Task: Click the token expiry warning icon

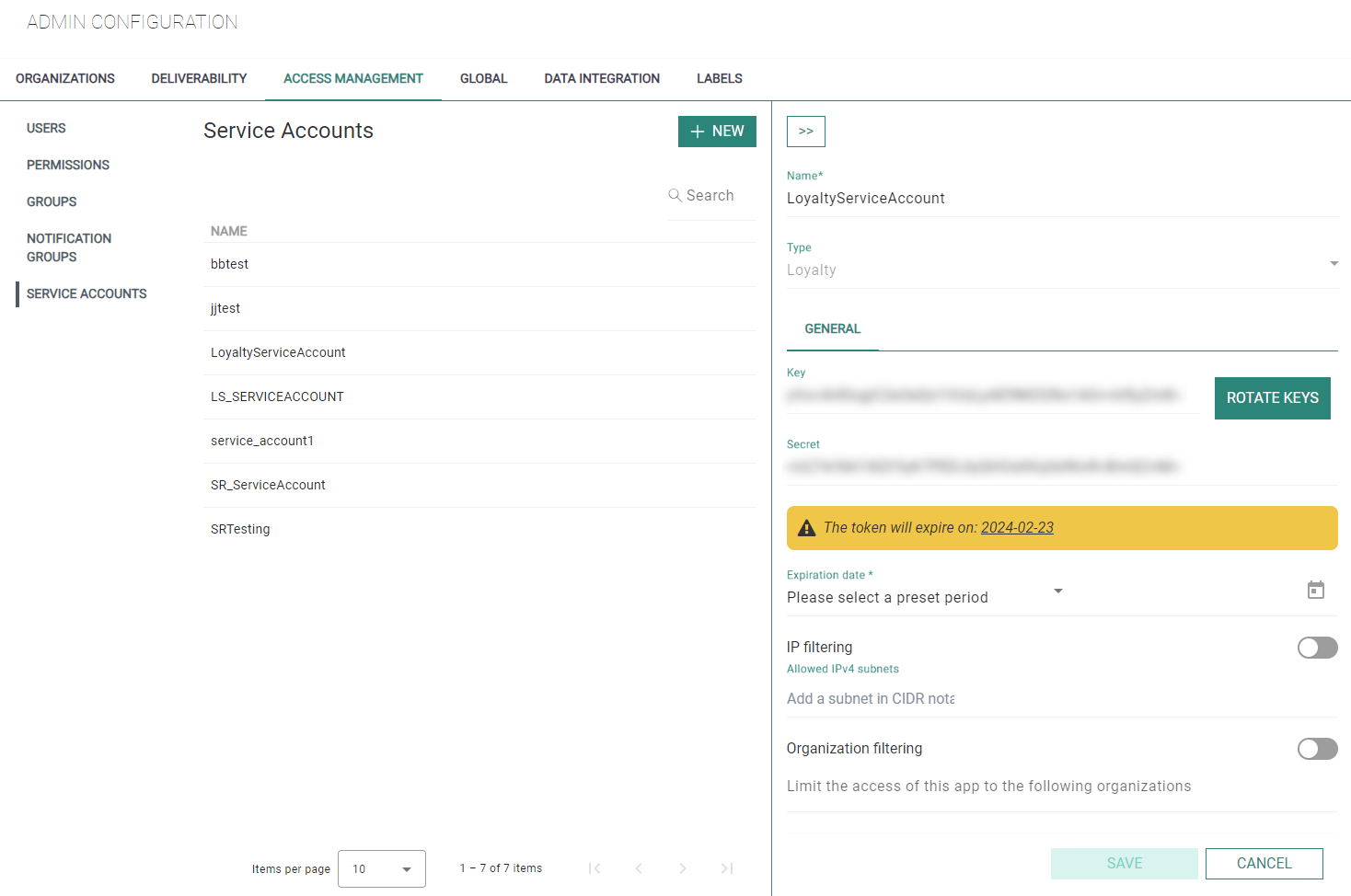Action: (x=806, y=528)
